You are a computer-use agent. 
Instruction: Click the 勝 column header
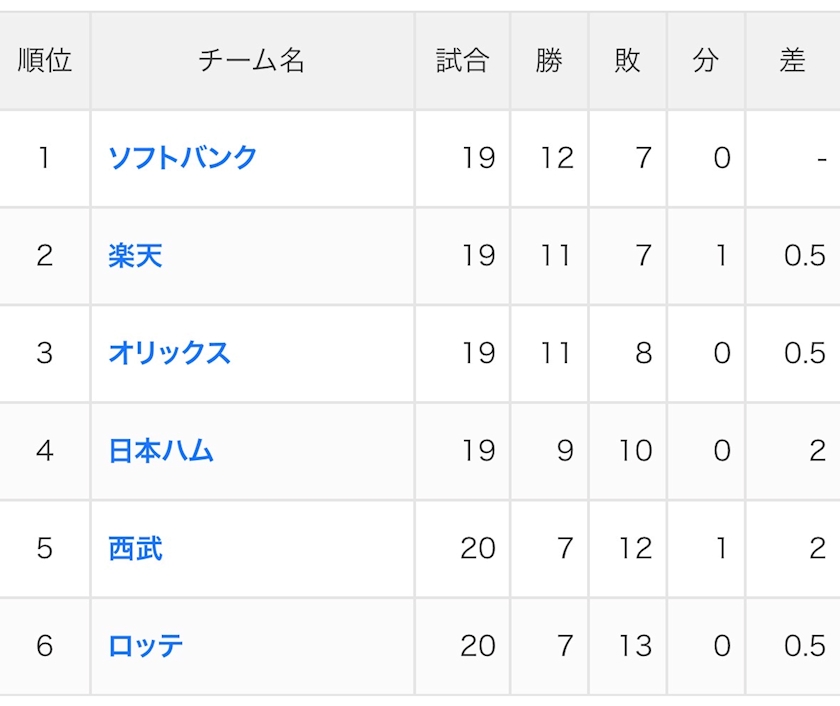pos(549,60)
